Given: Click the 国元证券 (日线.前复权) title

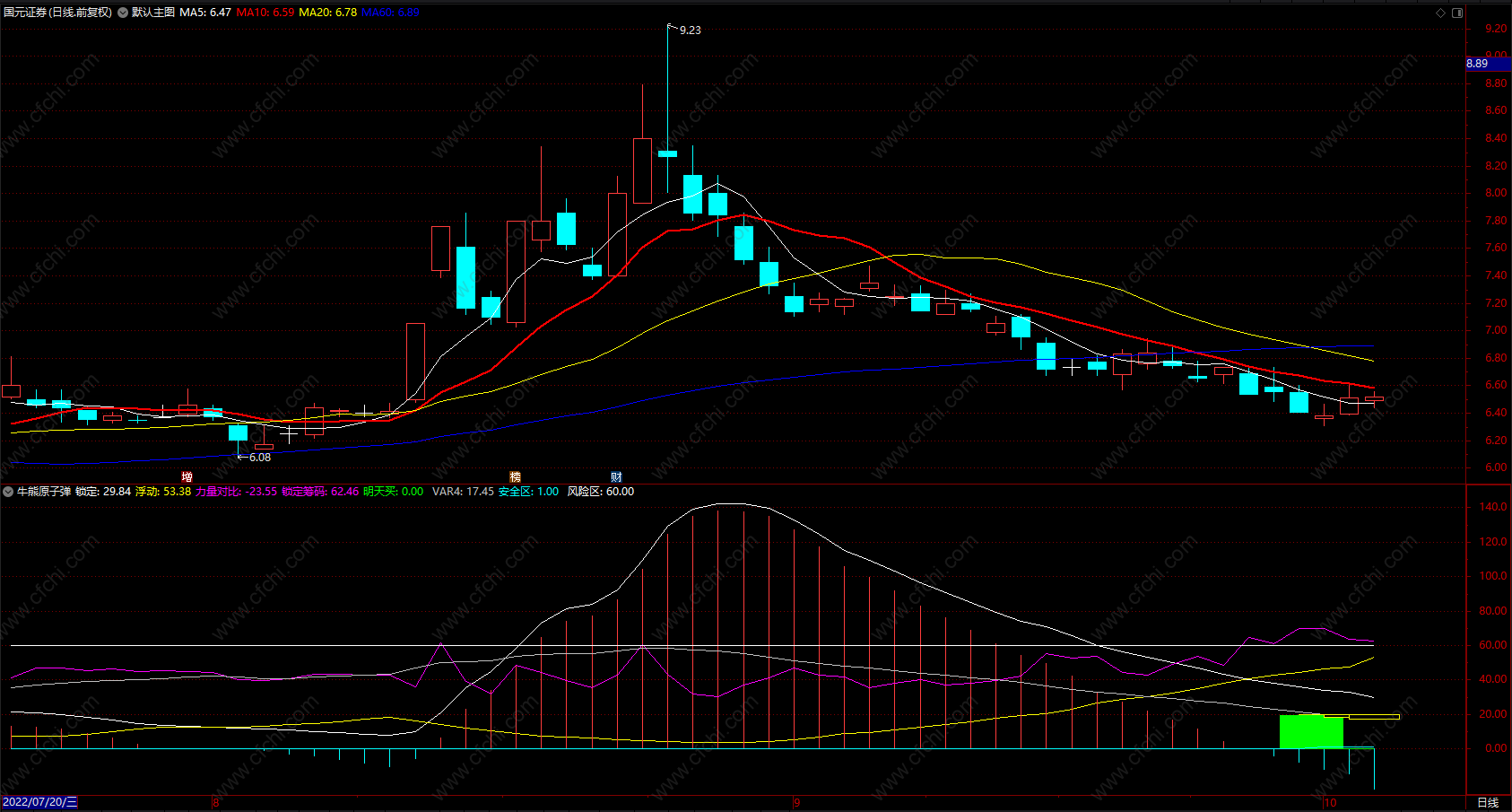Looking at the screenshot, I should coord(58,13).
